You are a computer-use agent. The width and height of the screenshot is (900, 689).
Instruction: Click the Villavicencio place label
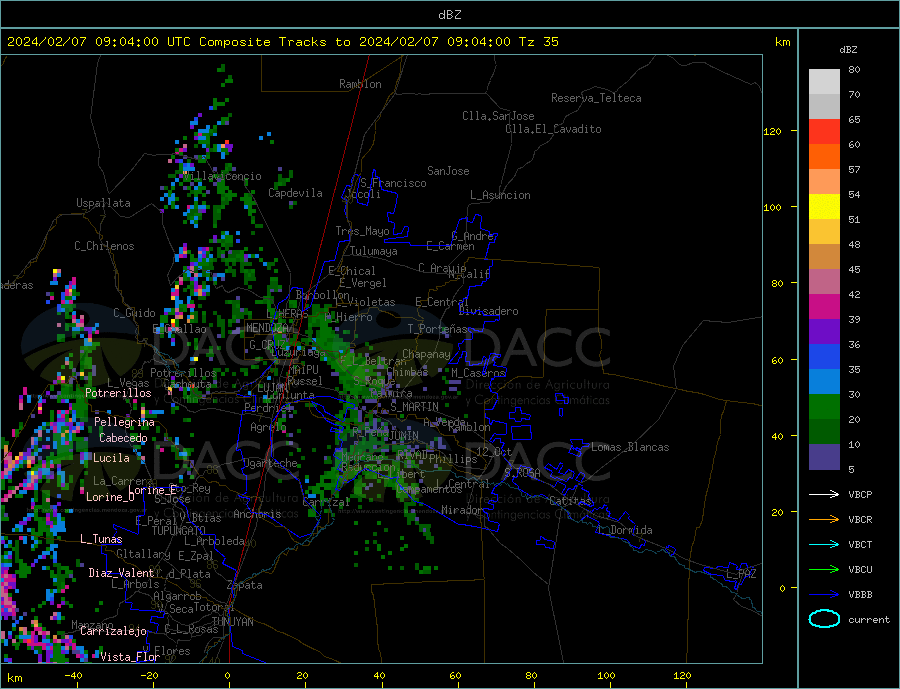222,176
